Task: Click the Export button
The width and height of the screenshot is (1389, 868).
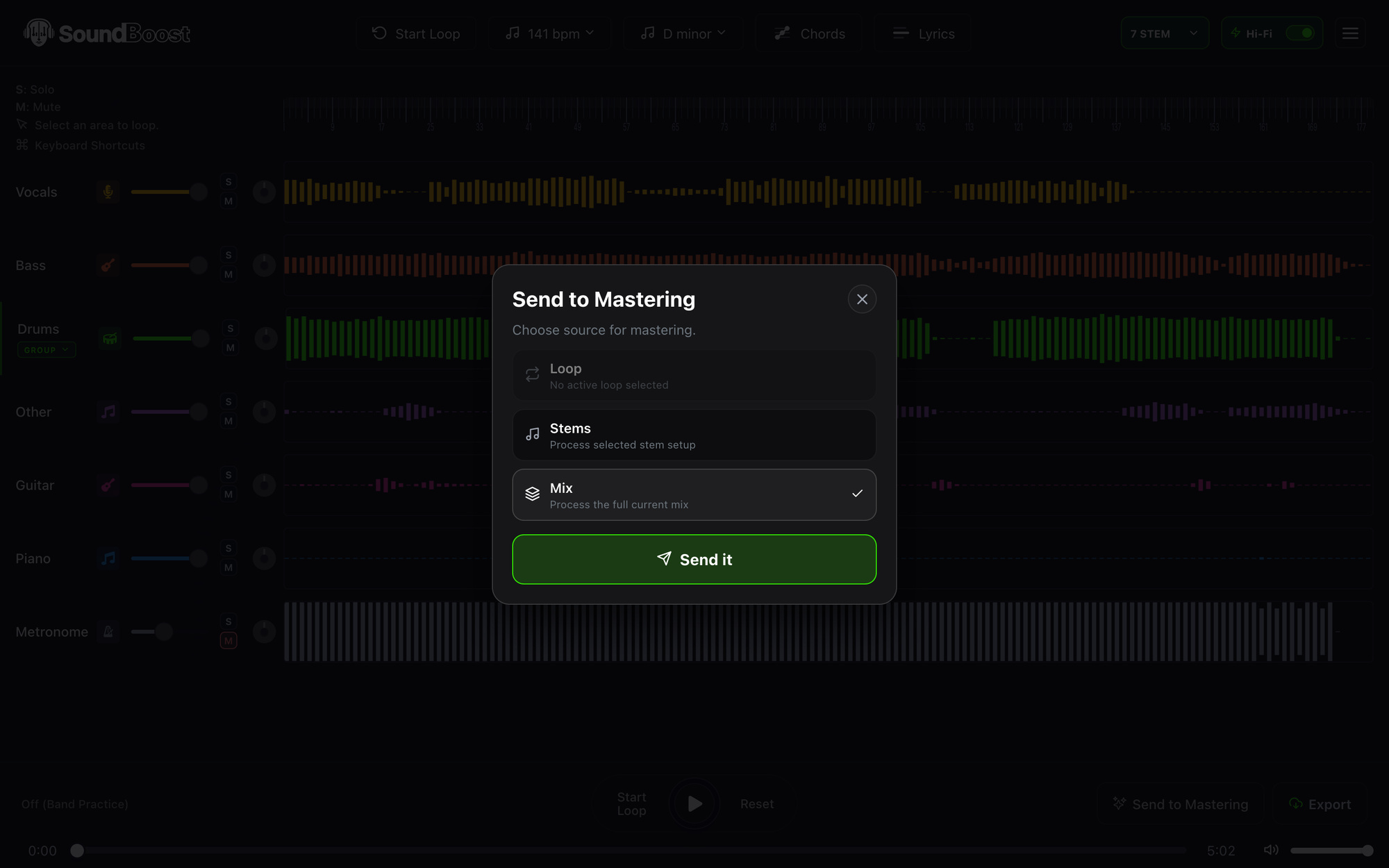Action: click(1320, 804)
